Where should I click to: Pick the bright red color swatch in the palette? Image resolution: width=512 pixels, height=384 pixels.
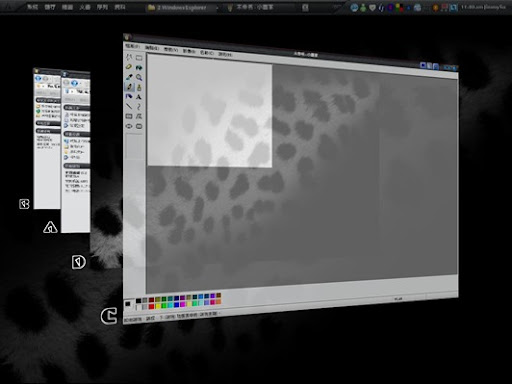pos(151,306)
